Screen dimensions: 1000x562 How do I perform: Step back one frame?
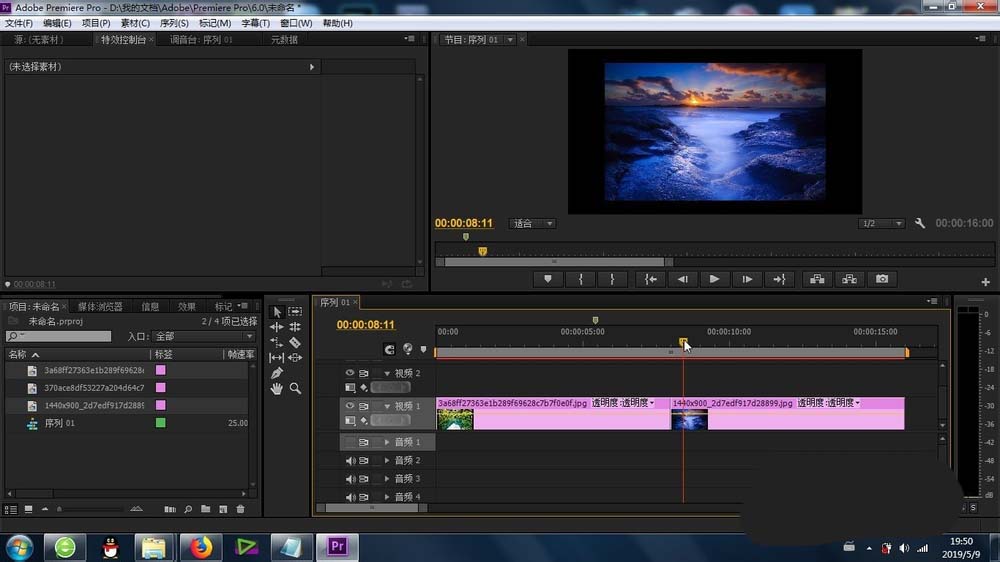(x=682, y=279)
